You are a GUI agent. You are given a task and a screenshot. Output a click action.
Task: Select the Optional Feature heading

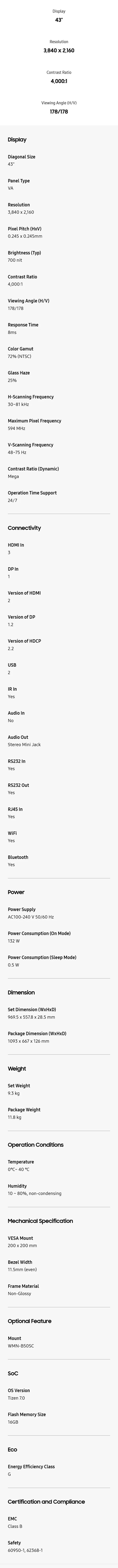tap(29, 1321)
